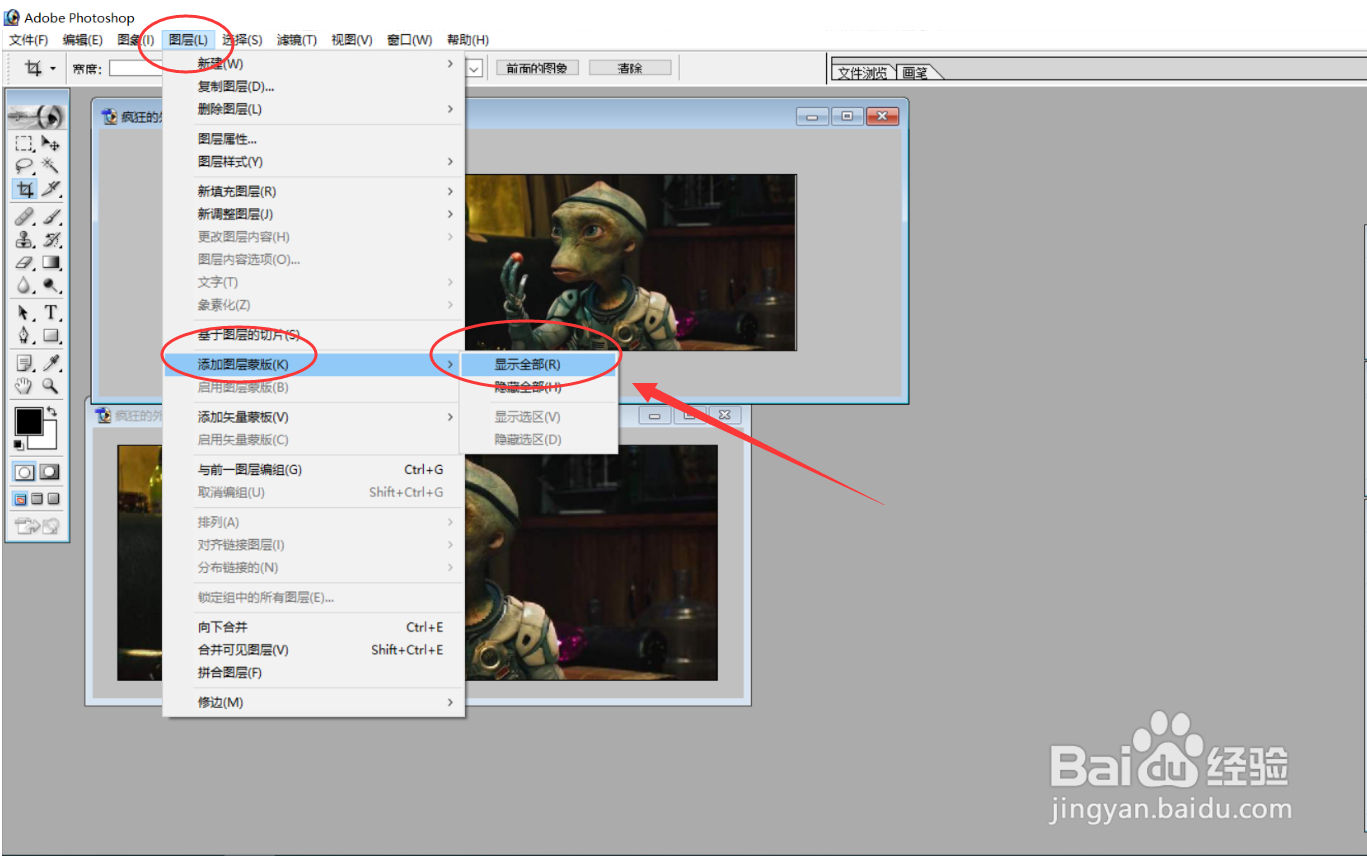Open the 帮助(H) menu

(x=468, y=40)
